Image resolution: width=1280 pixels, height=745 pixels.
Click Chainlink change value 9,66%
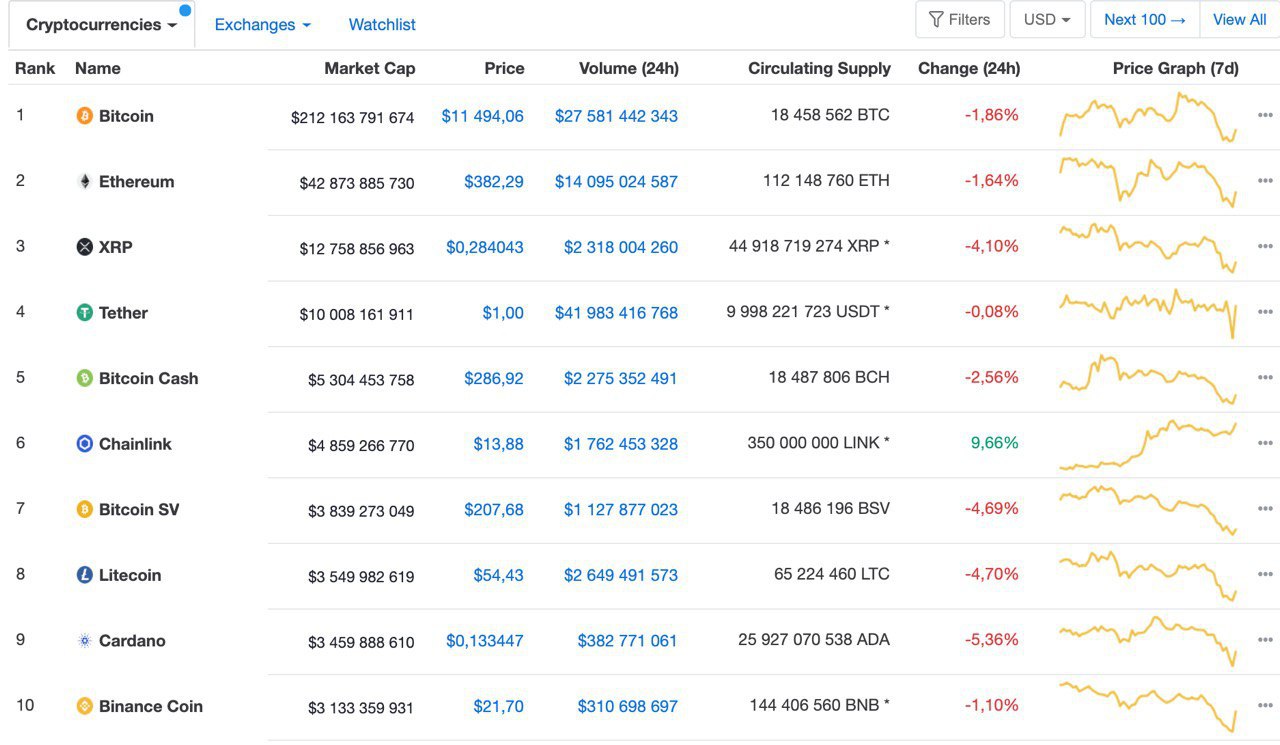(994, 443)
